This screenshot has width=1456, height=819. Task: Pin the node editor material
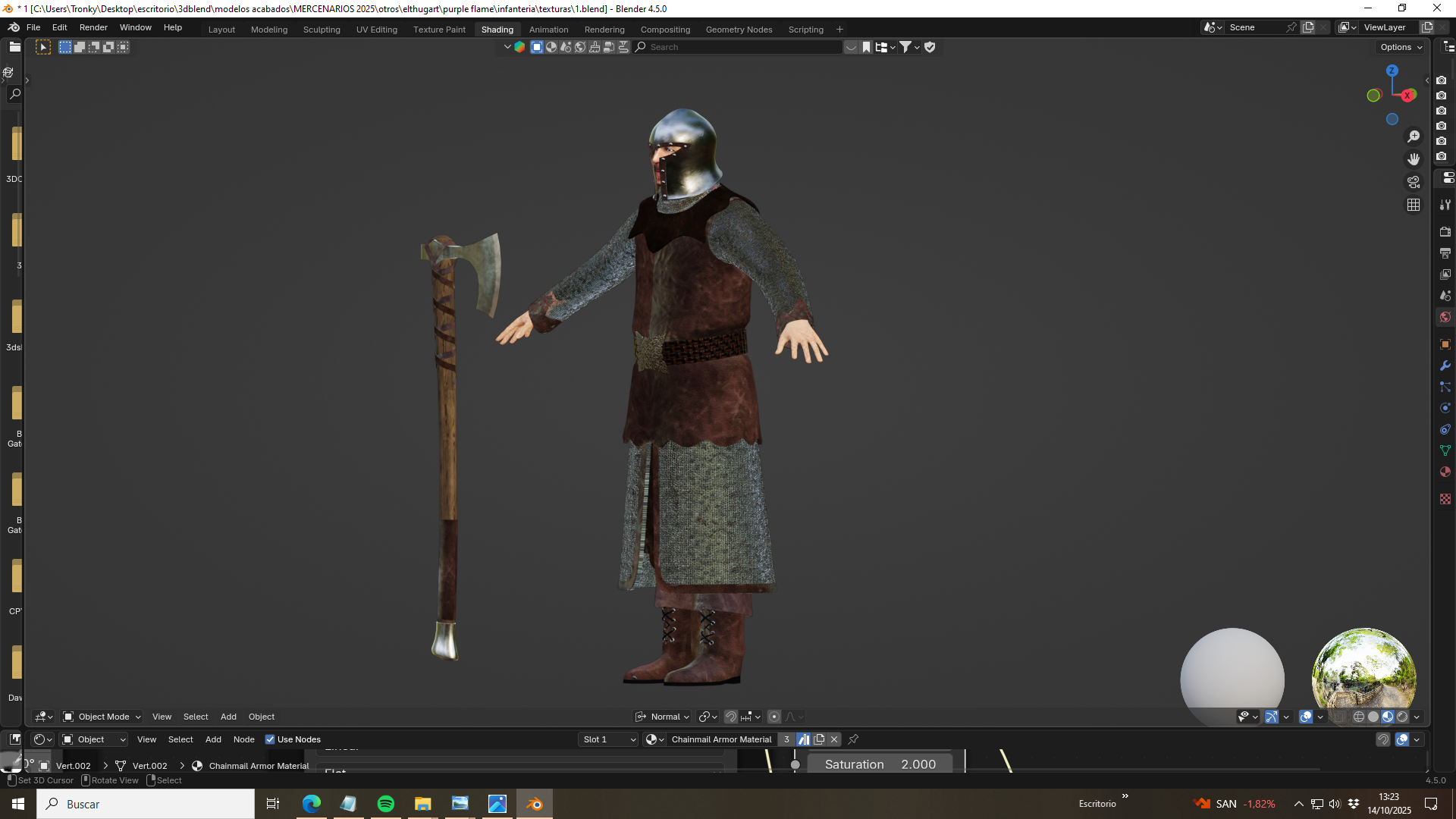(x=853, y=739)
